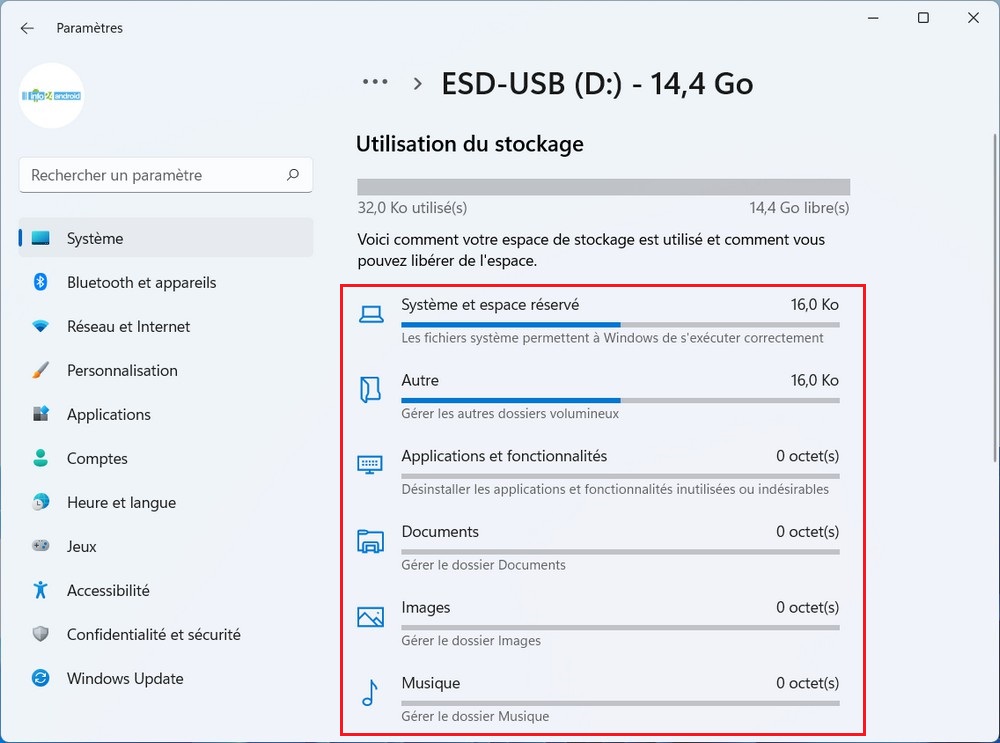Click the Système monitor icon in sidebar
This screenshot has width=1000, height=743.
point(40,238)
